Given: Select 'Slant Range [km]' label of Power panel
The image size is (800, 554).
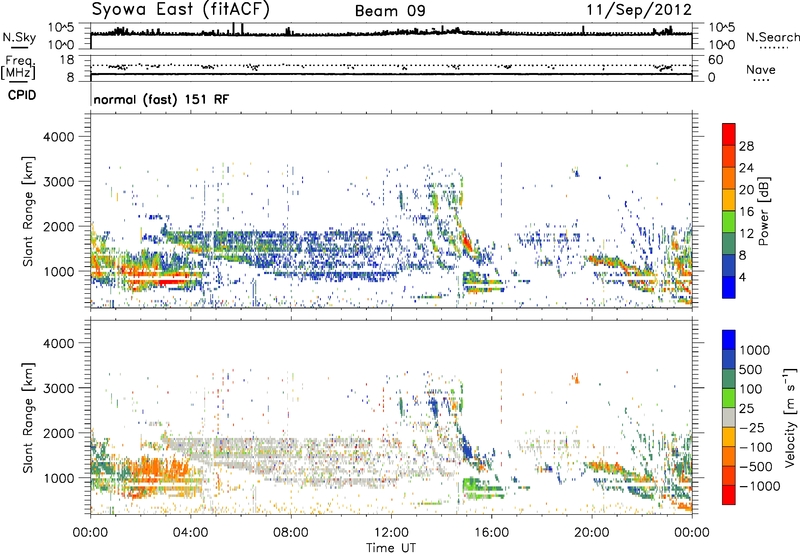Looking at the screenshot, I should pyautogui.click(x=28, y=211).
